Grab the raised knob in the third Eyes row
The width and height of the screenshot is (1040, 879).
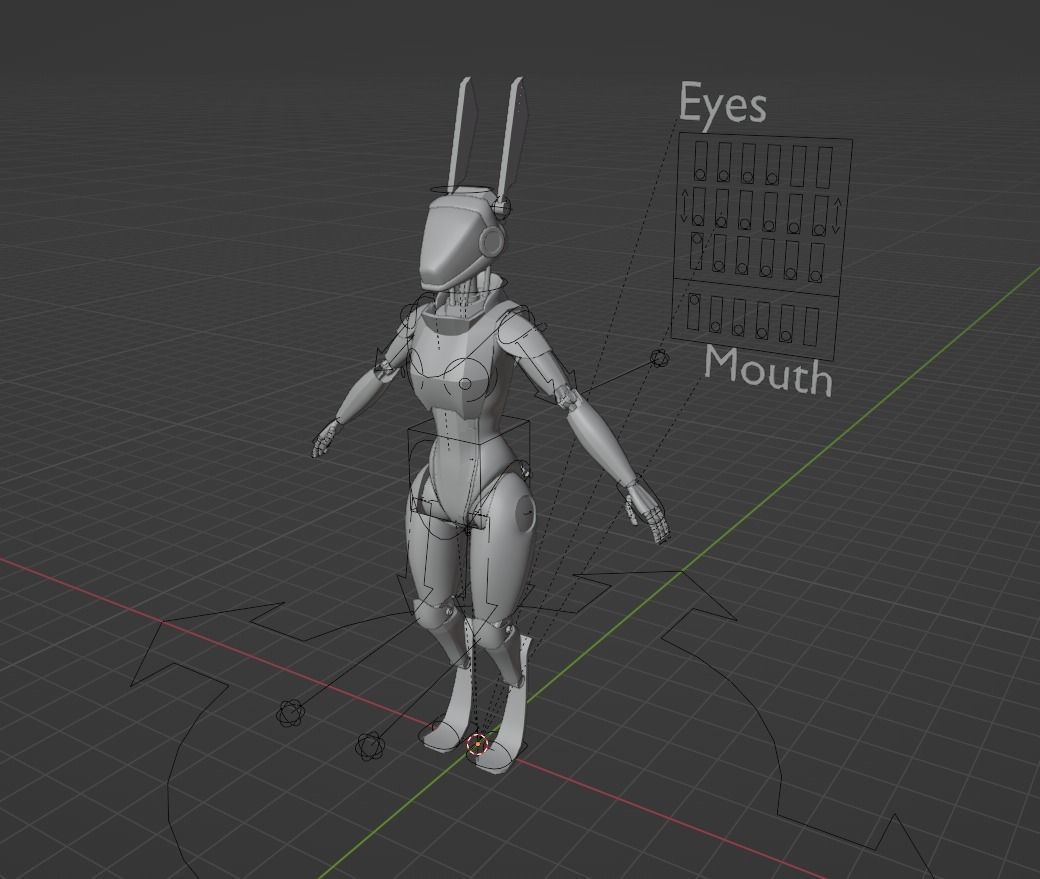(696, 237)
